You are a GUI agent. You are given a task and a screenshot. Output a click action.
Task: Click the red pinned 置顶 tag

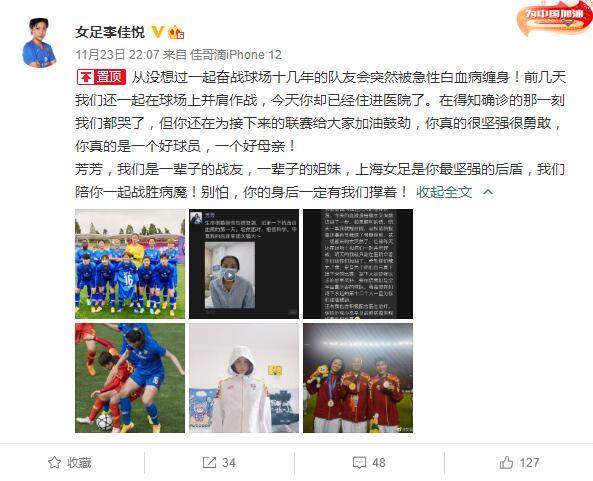coord(101,77)
